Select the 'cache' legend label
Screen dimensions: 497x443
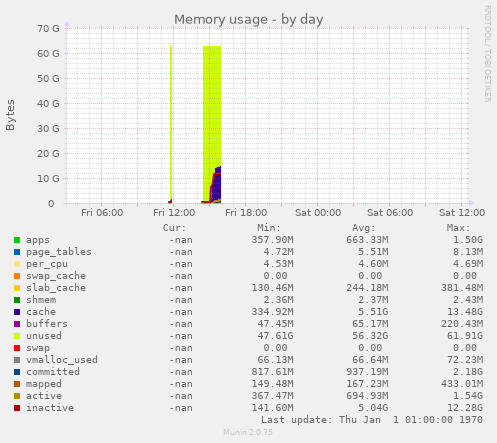(41, 312)
